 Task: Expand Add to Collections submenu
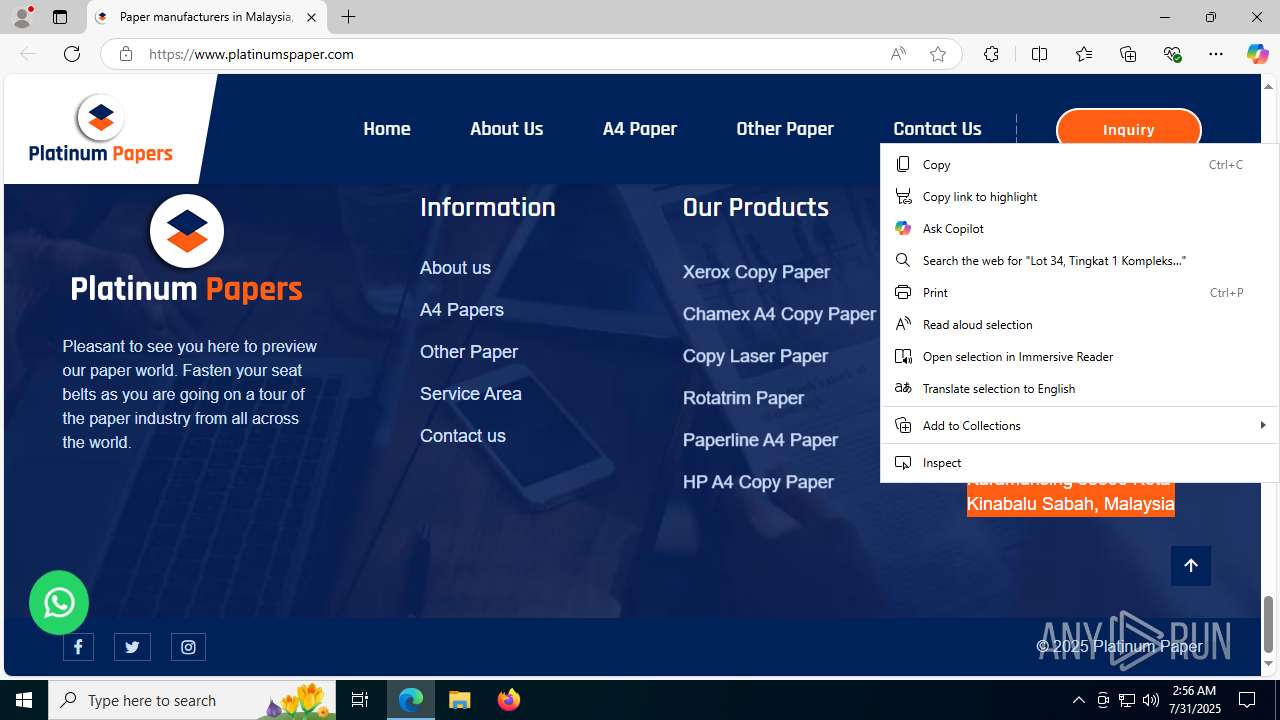click(1080, 425)
